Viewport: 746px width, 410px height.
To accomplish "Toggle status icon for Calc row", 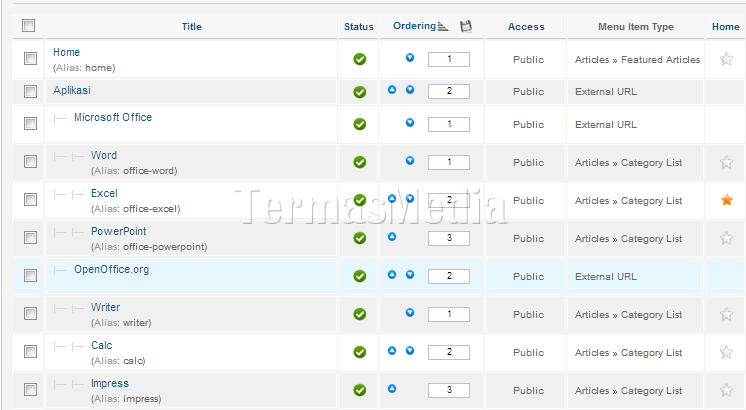I will (x=360, y=352).
